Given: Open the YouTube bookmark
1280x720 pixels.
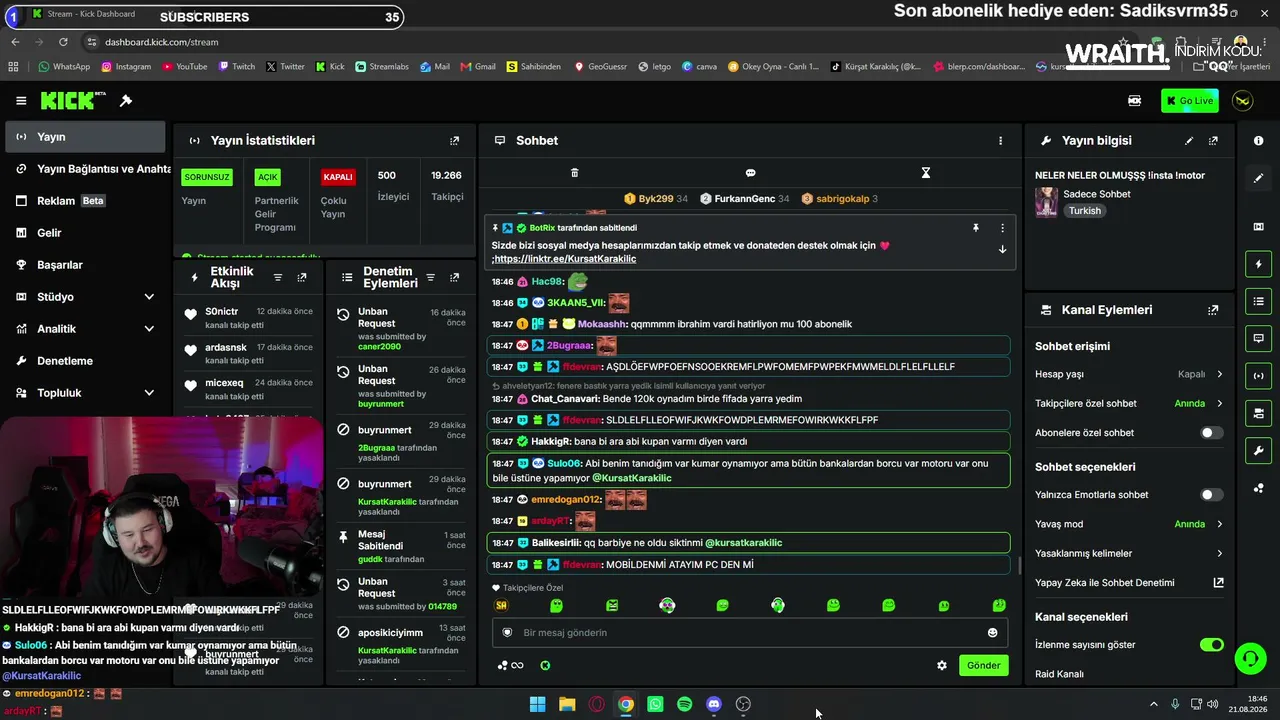Looking at the screenshot, I should pos(183,67).
